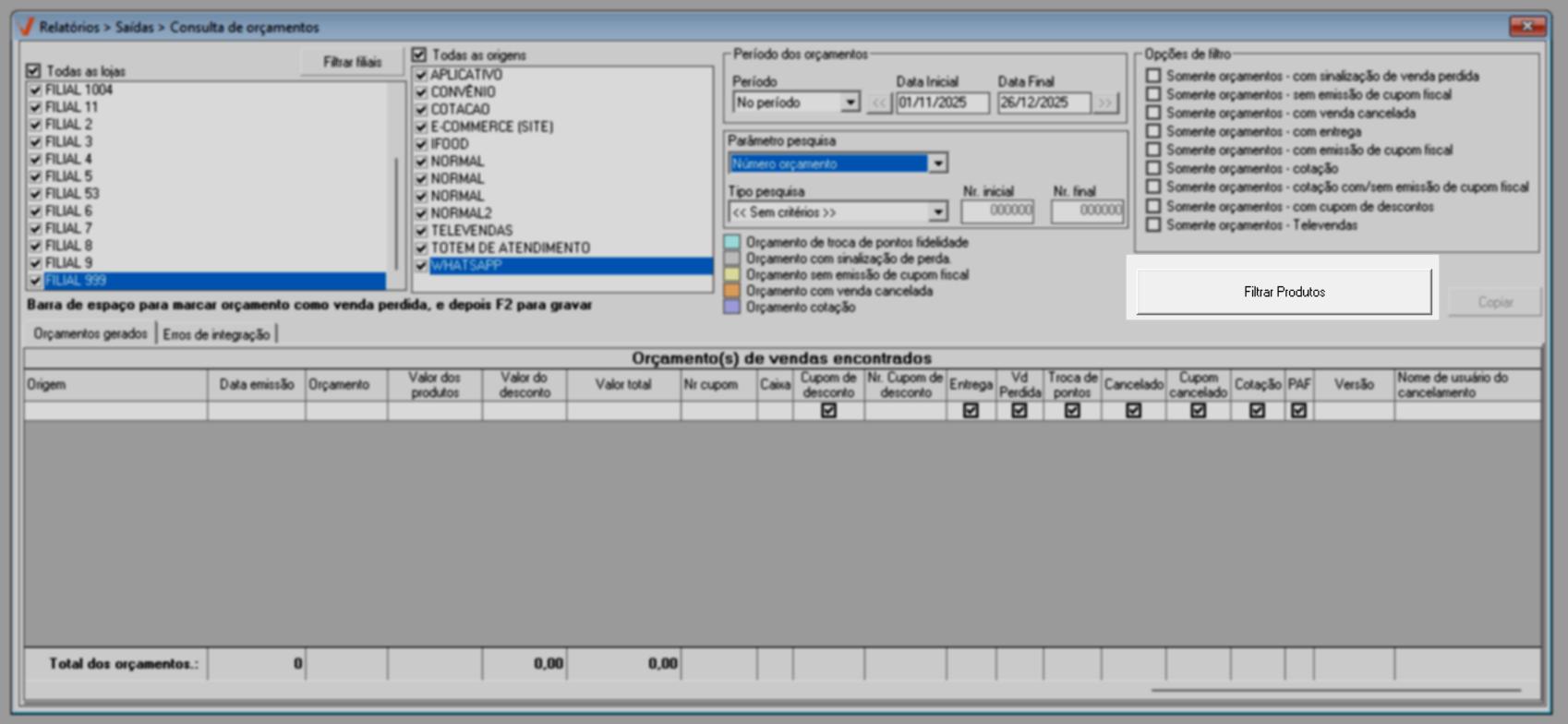Enable filter 'Somente orçamentos - cotação'
The width and height of the screenshot is (1568, 724).
coord(1153,168)
